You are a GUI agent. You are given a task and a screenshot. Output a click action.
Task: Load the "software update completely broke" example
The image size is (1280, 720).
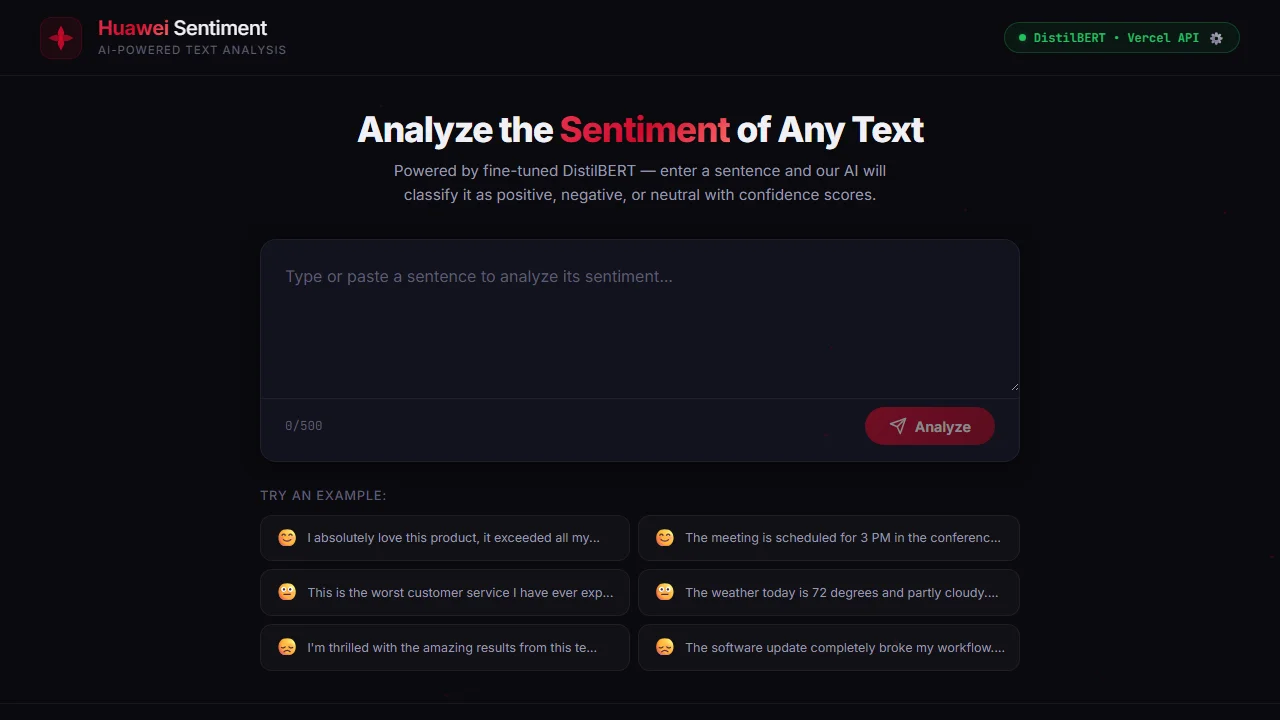(x=829, y=648)
